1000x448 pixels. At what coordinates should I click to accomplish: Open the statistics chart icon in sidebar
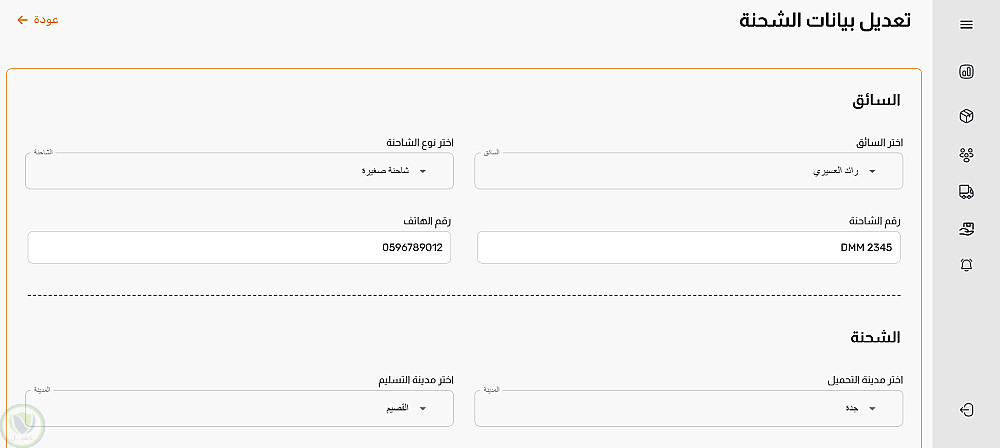pyautogui.click(x=966, y=72)
